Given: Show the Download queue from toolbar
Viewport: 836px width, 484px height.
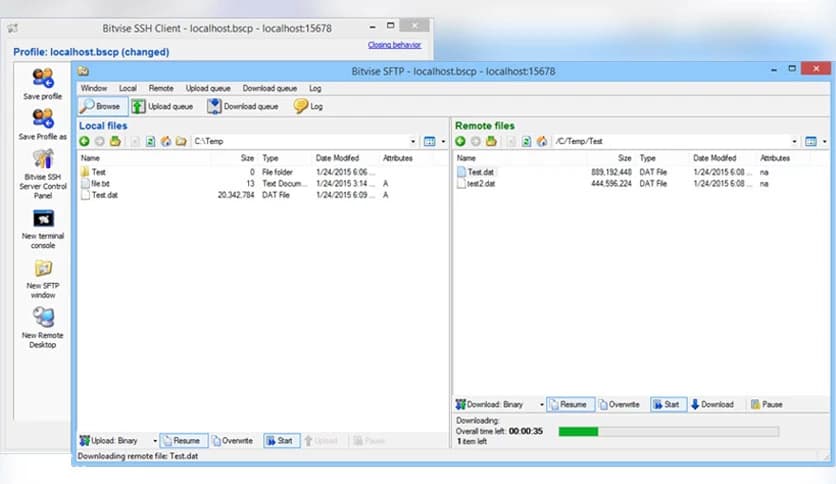Looking at the screenshot, I should pos(243,106).
